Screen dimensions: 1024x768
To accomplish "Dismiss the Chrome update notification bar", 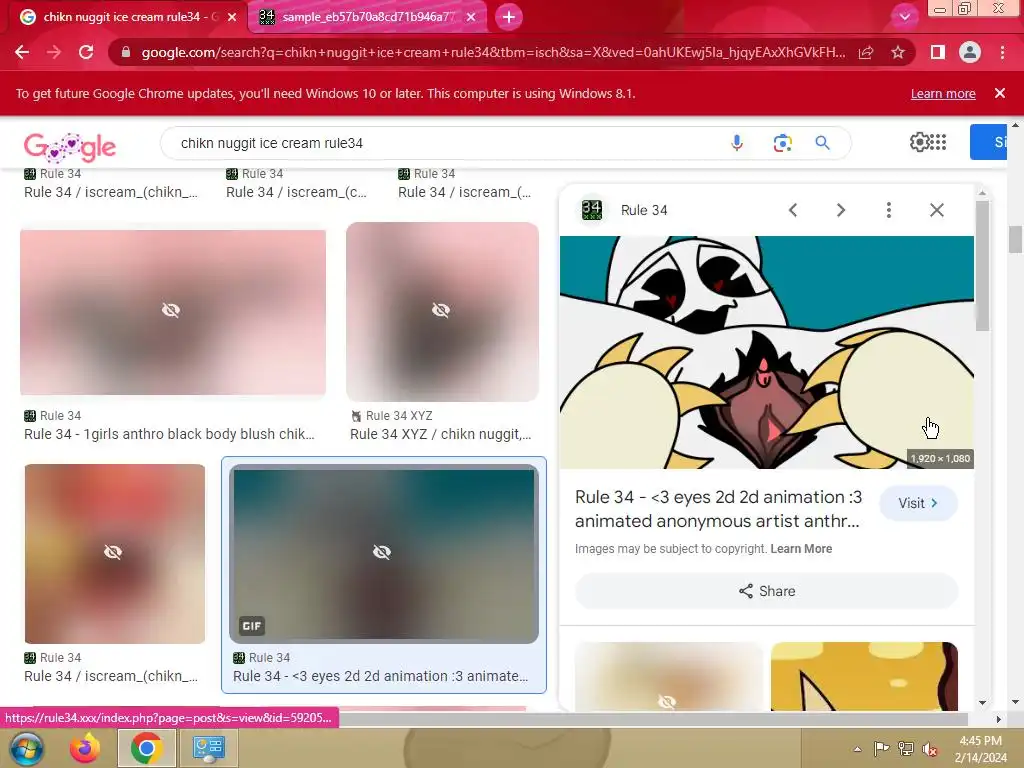I will tap(999, 93).
